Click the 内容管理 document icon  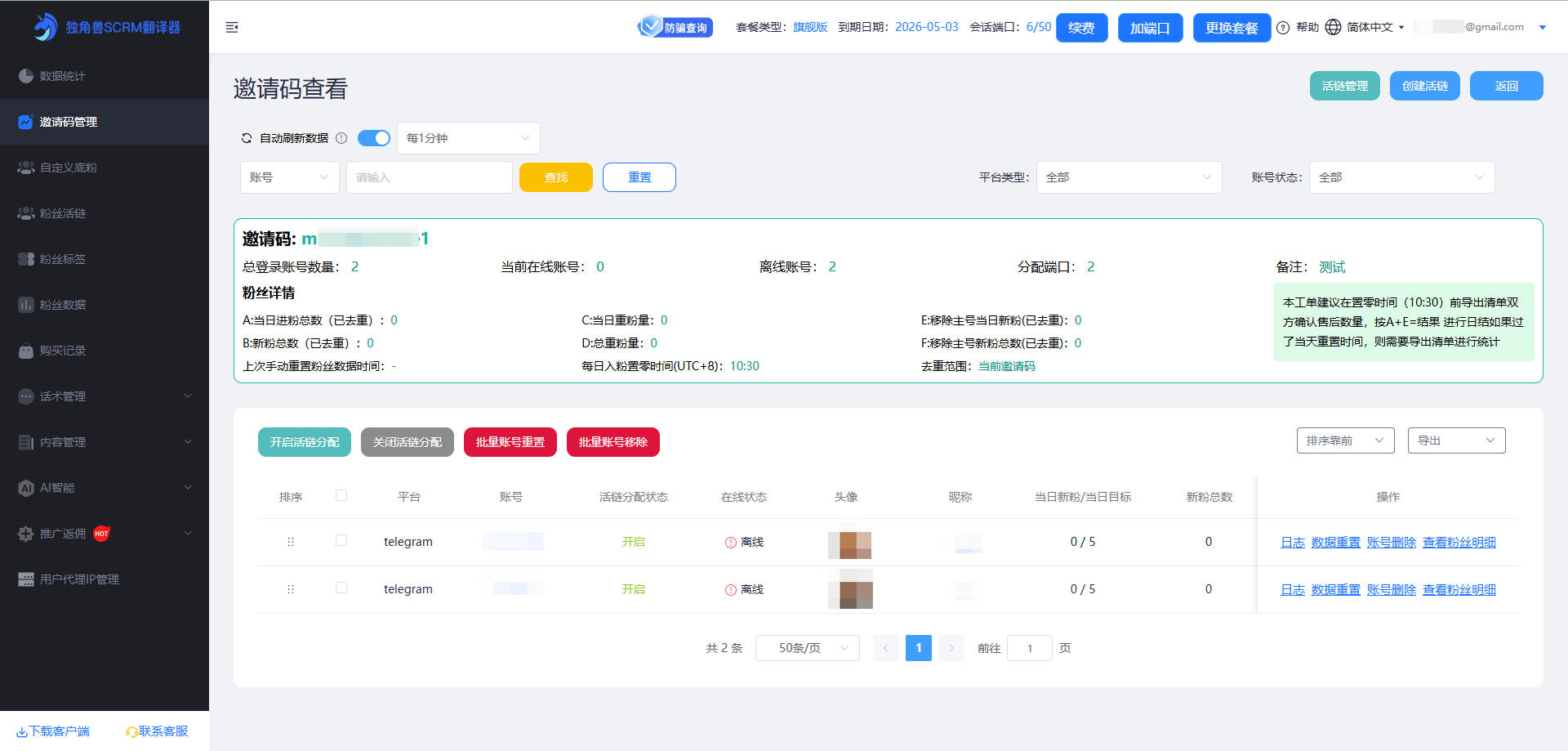tap(26, 442)
